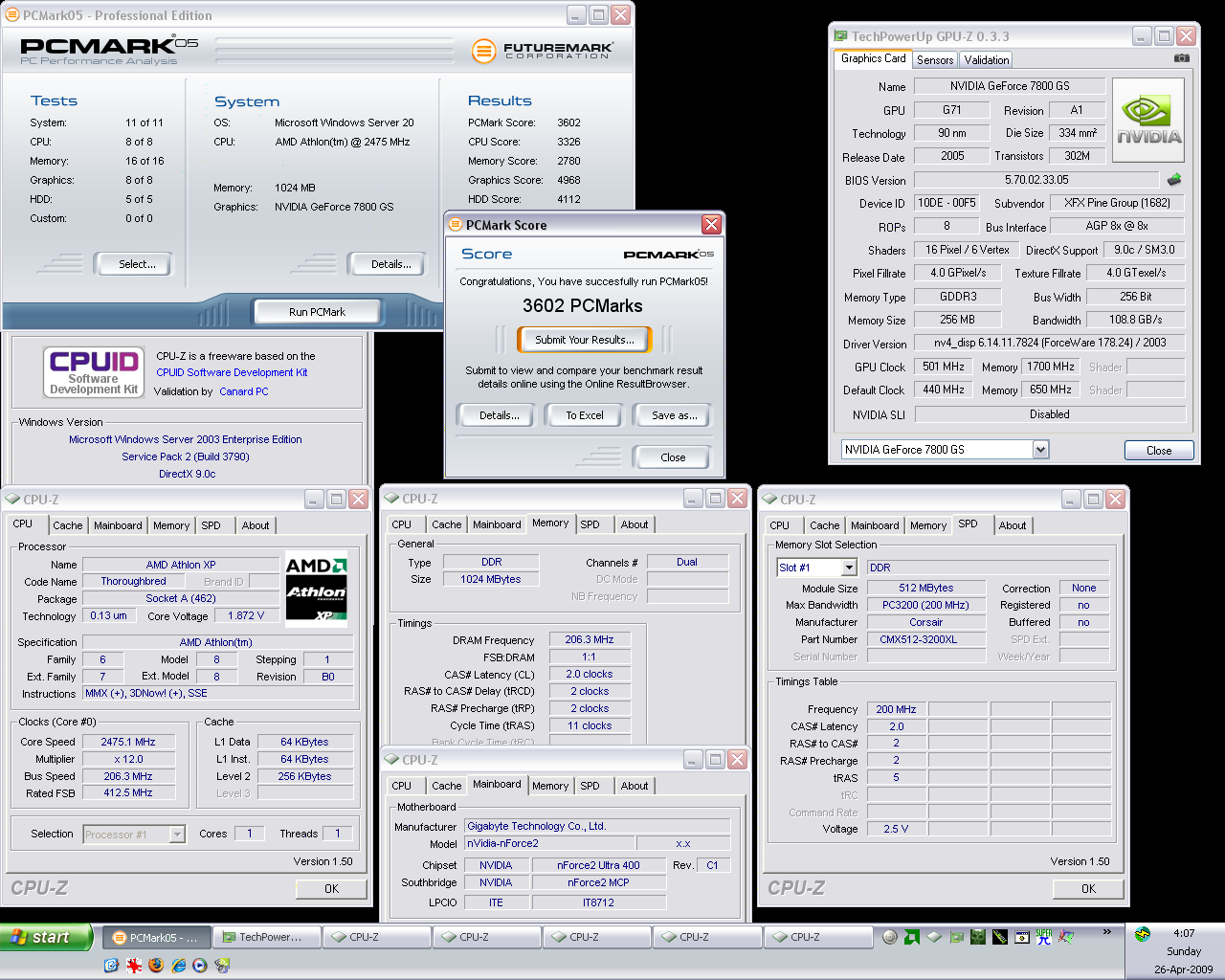The width and height of the screenshot is (1225, 980).
Task: Click the Close button in GPU-Z
Action: [x=1159, y=451]
